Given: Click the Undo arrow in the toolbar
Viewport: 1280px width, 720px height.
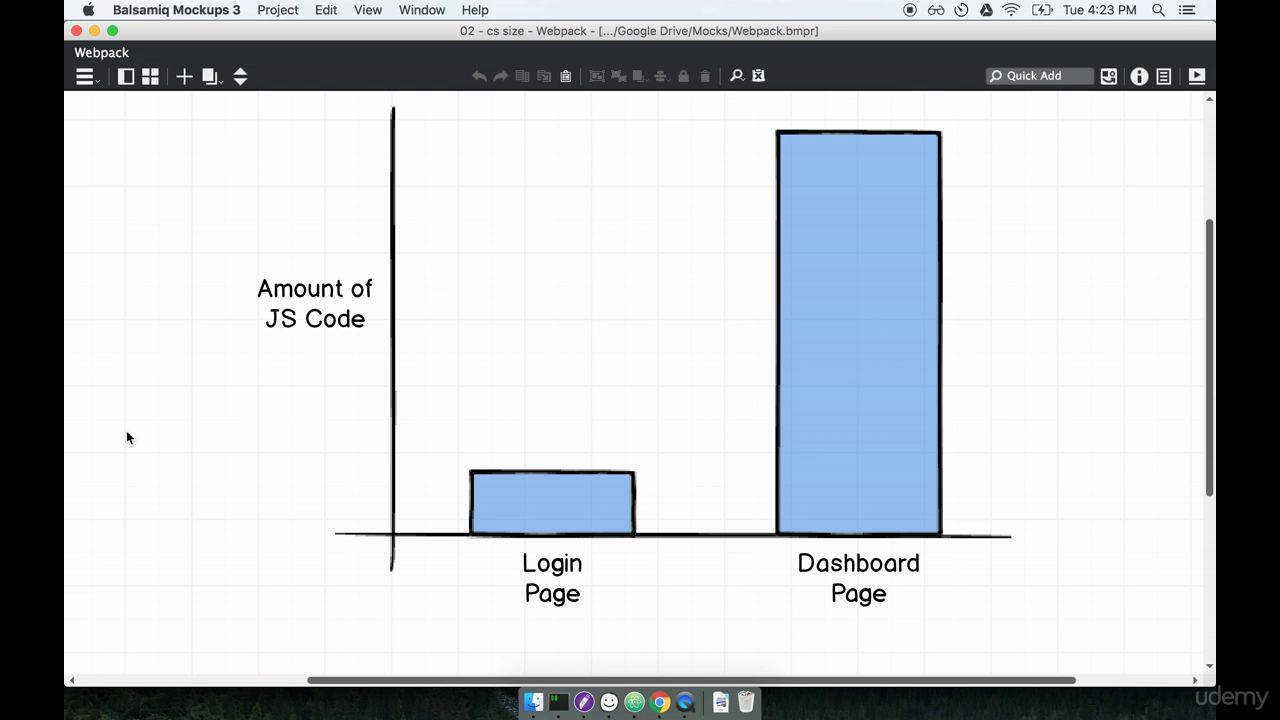Looking at the screenshot, I should coord(478,76).
